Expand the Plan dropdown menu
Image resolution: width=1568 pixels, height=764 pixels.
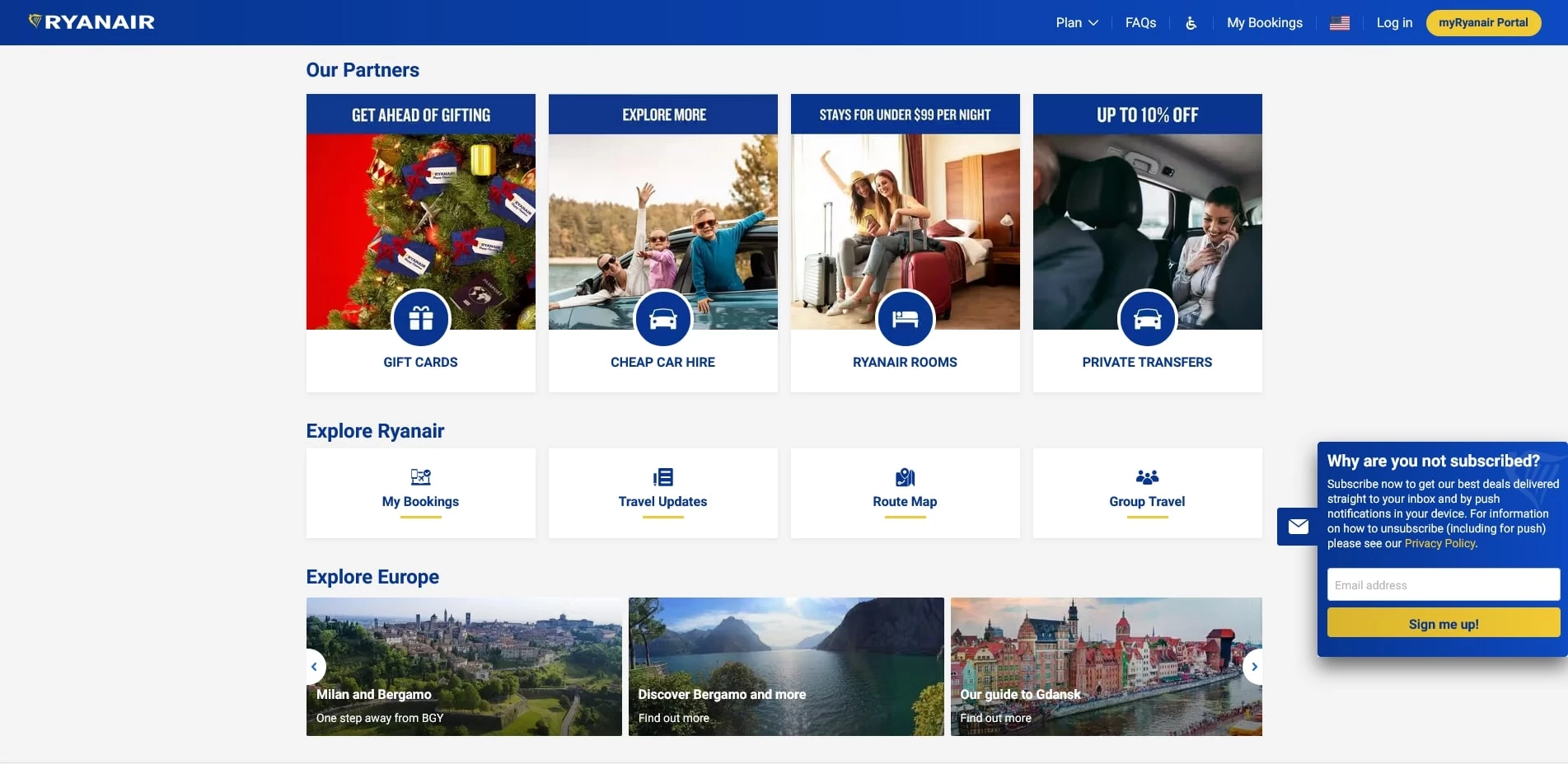(1076, 23)
